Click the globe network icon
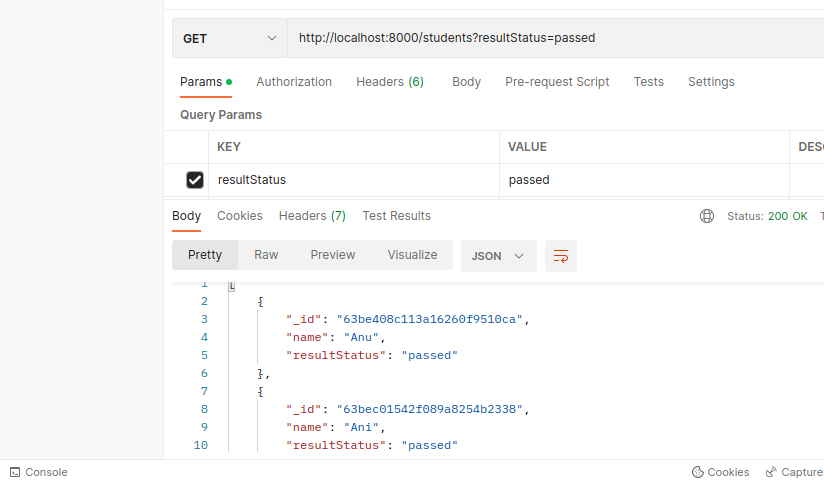 707,216
